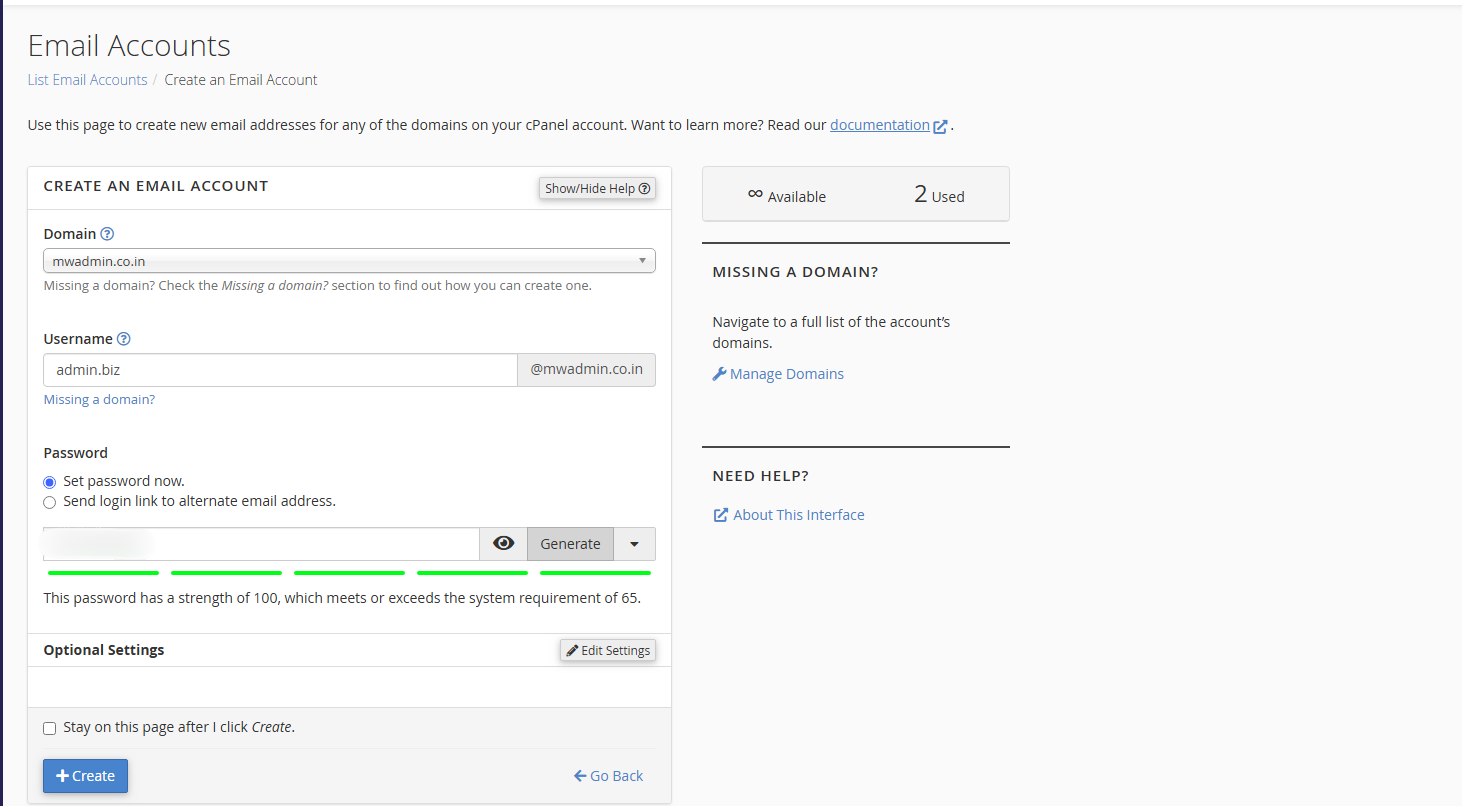Image resolution: width=1462 pixels, height=806 pixels.
Task: Click the Optional Settings heading
Action: pos(104,650)
